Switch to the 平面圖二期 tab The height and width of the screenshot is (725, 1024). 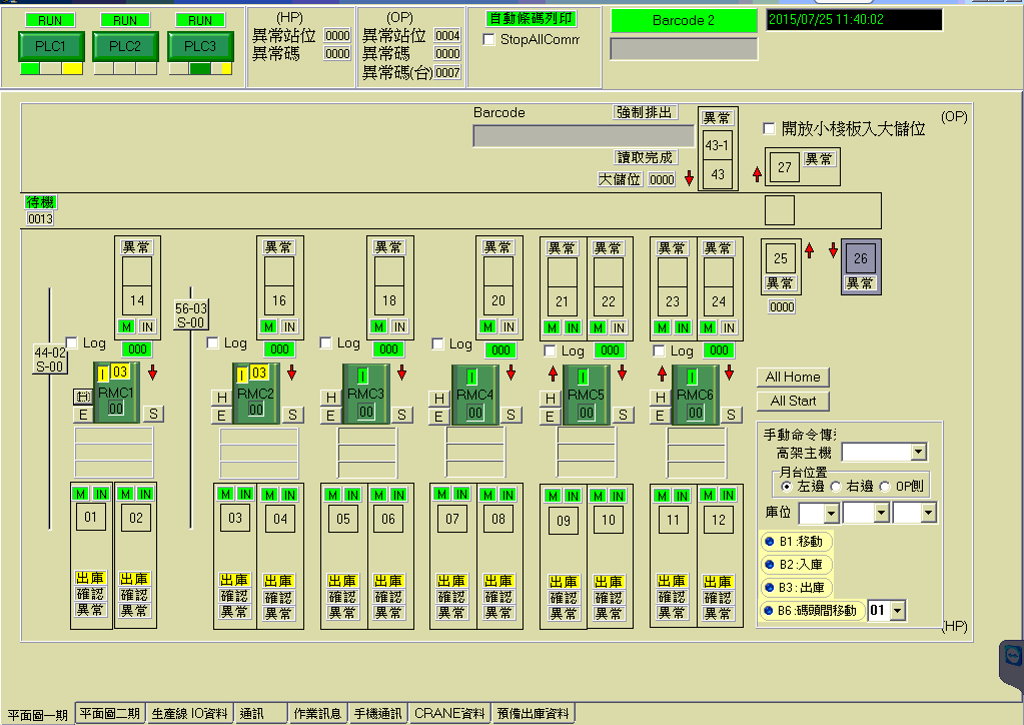(x=109, y=714)
